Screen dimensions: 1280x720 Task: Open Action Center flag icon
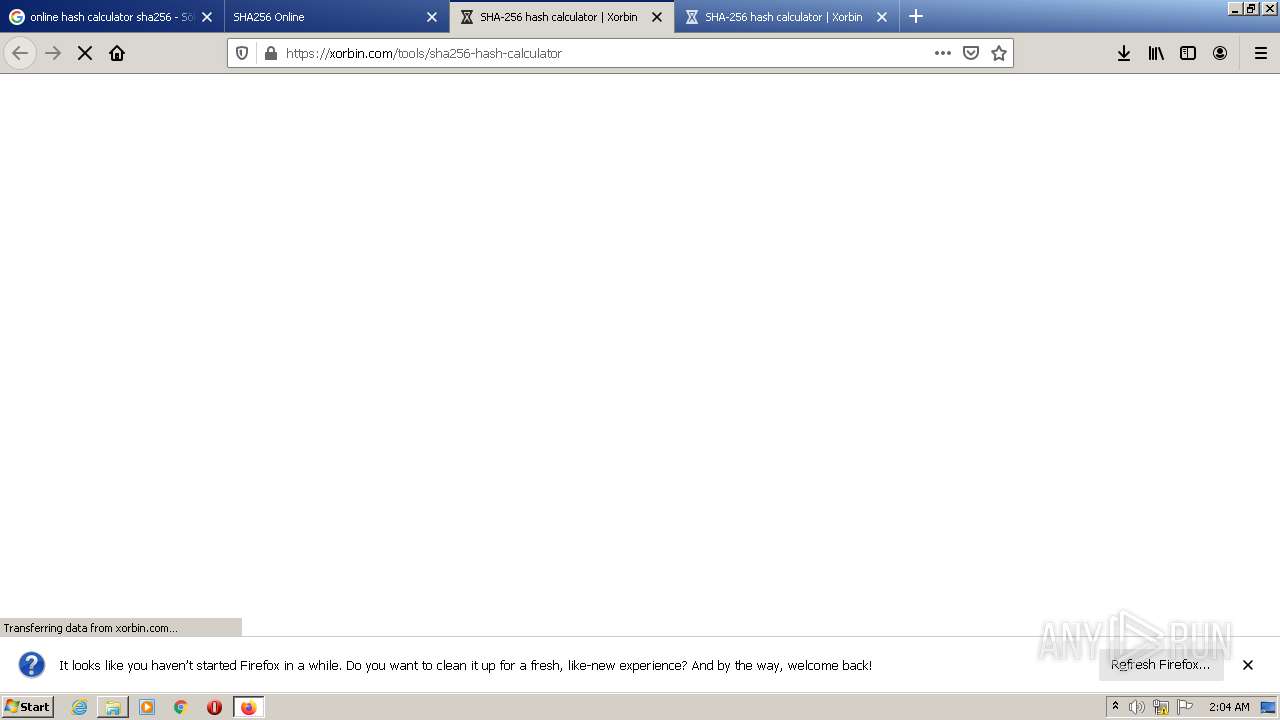1185,707
